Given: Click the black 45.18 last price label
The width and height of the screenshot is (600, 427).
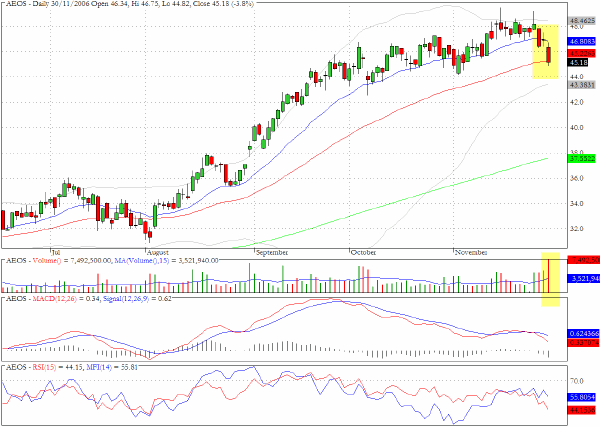Looking at the screenshot, I should click(578, 62).
